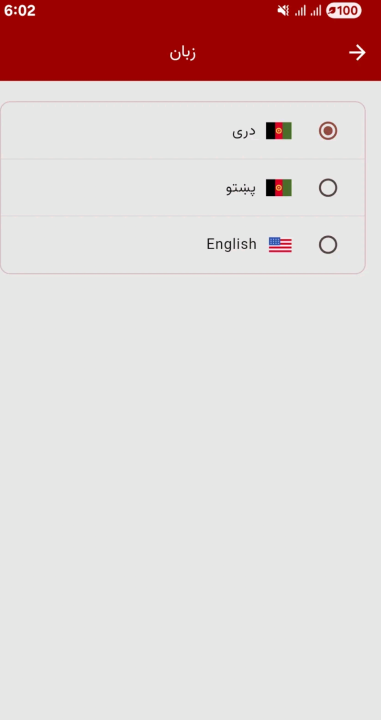Tap the زبان page title
Image resolution: width=381 pixels, height=720 pixels.
click(x=183, y=53)
